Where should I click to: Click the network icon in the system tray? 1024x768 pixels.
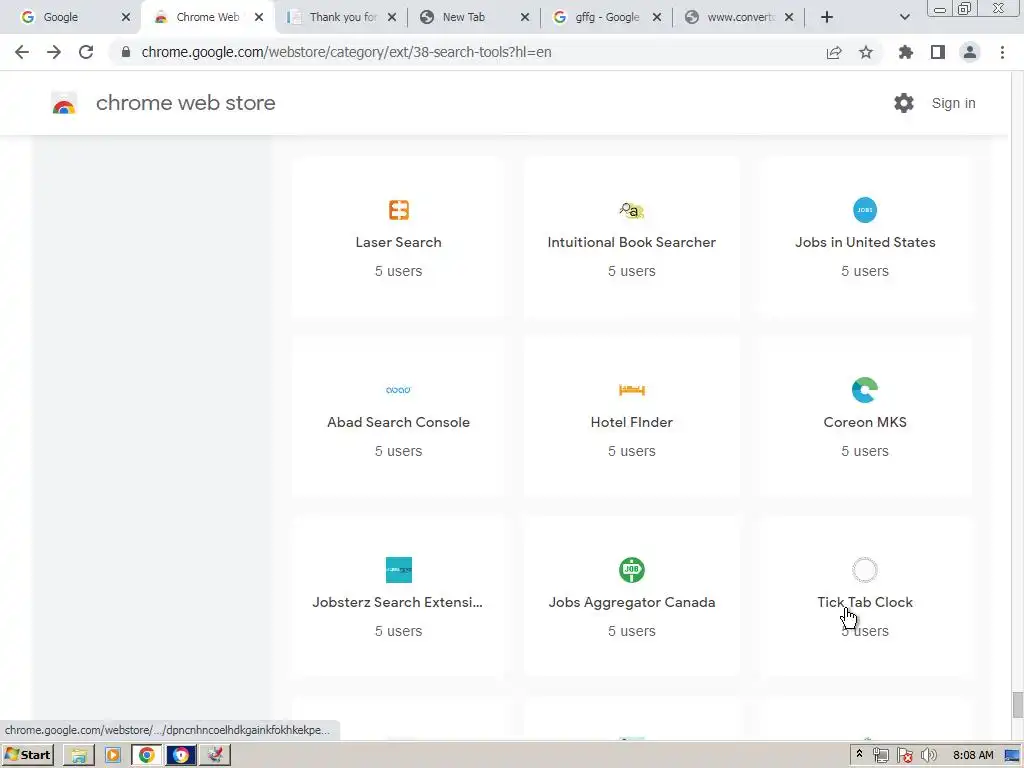[x=881, y=755]
